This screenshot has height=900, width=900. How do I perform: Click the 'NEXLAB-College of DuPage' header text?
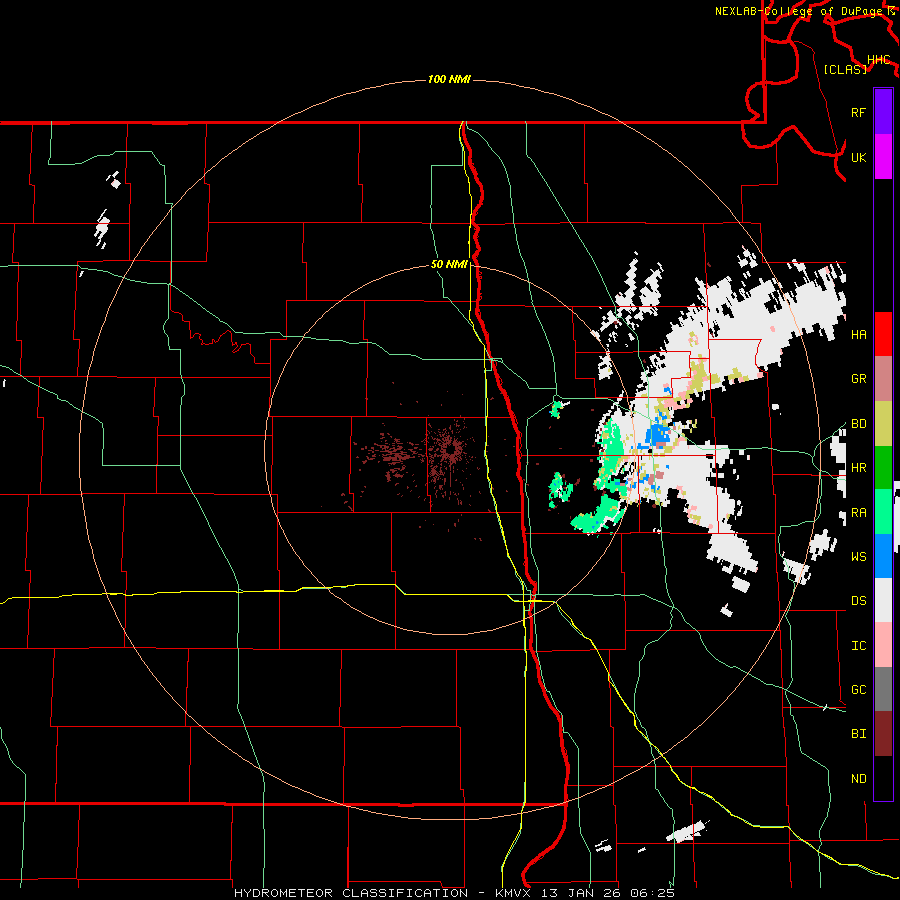point(800,11)
